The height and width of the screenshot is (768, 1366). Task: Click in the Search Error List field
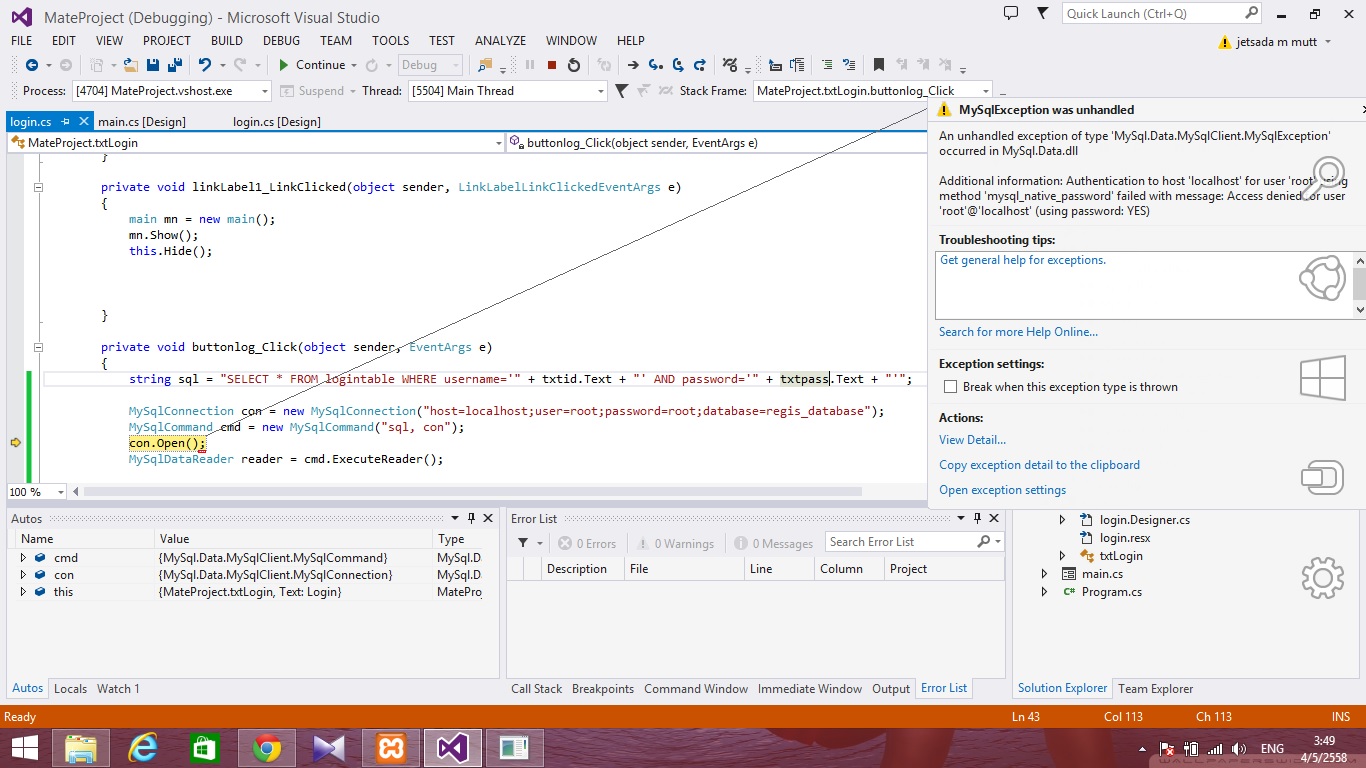click(x=900, y=541)
